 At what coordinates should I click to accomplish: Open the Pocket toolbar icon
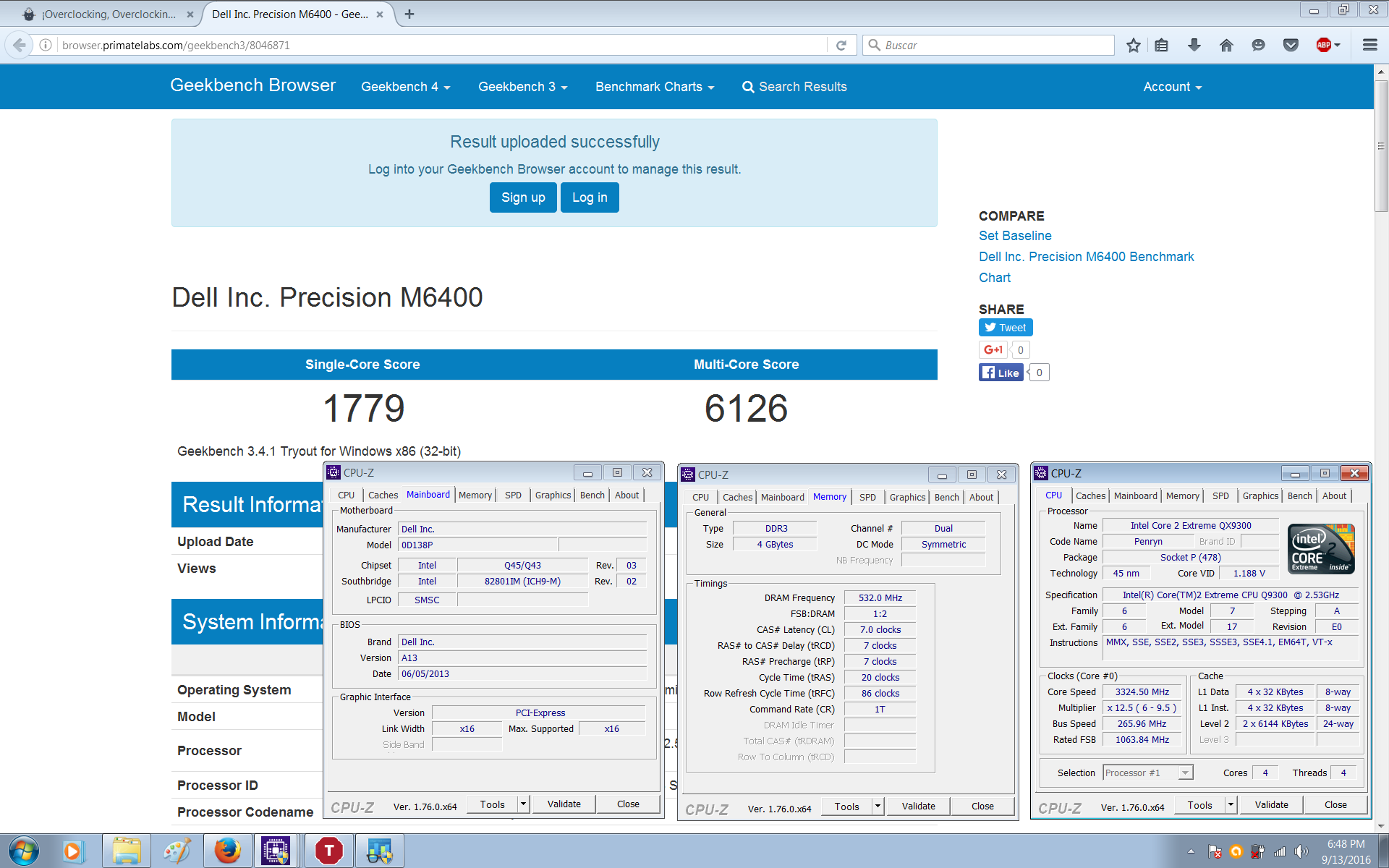(x=1291, y=45)
